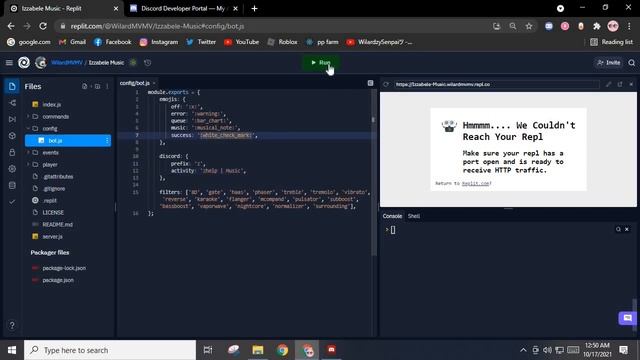
Task: Close the webview pane
Action: (631, 84)
